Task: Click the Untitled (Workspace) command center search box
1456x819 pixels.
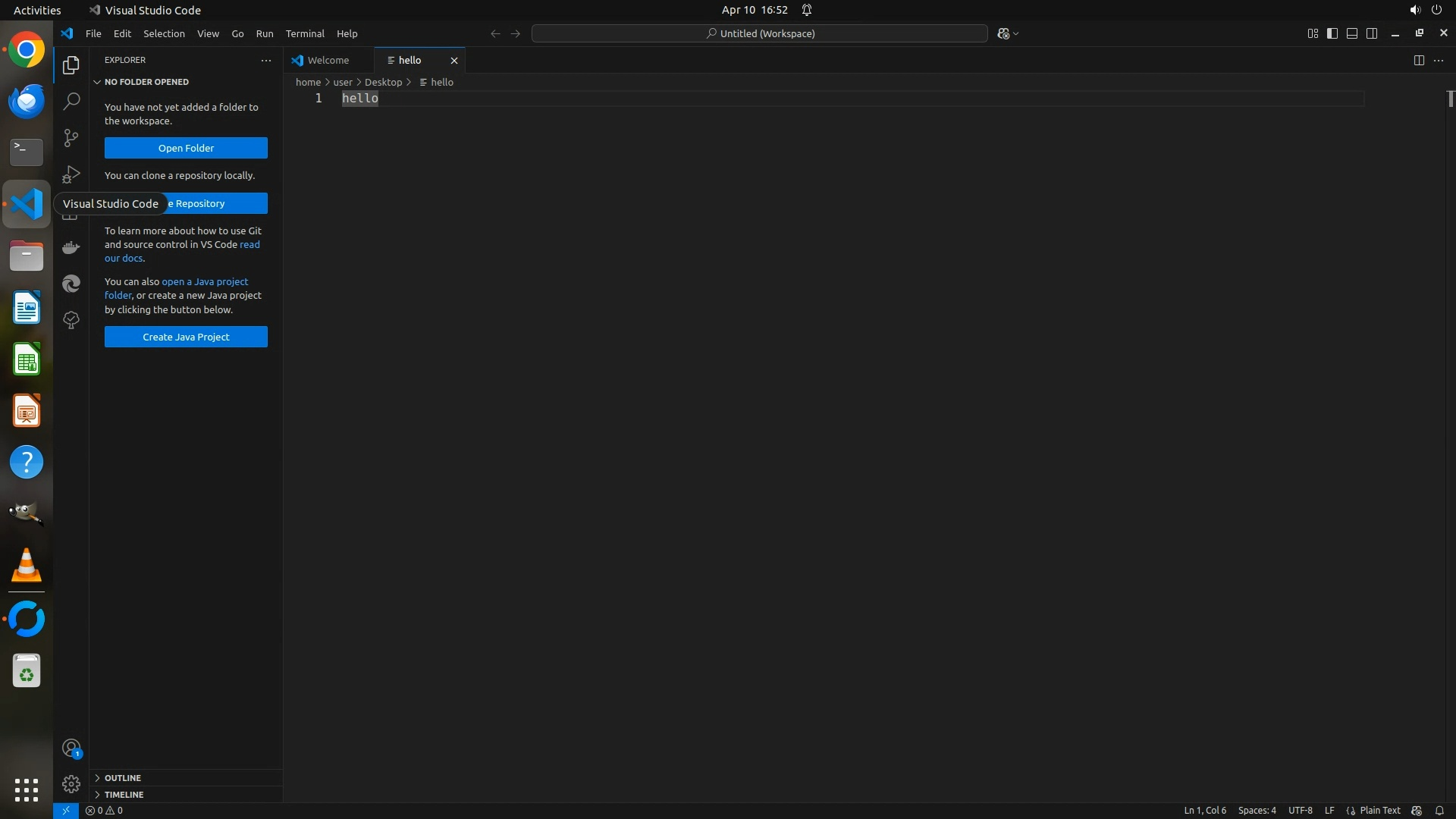Action: click(760, 33)
